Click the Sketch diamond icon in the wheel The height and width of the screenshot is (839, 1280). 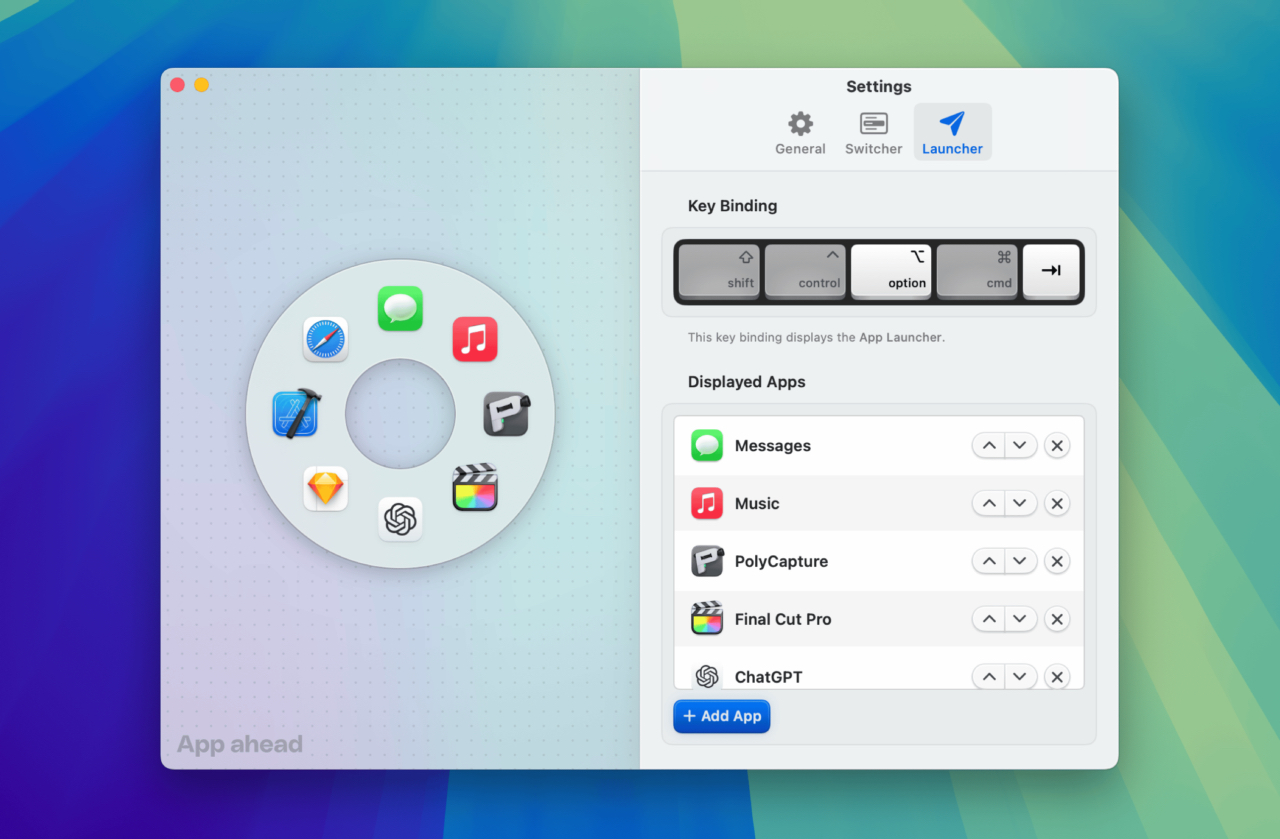(325, 488)
